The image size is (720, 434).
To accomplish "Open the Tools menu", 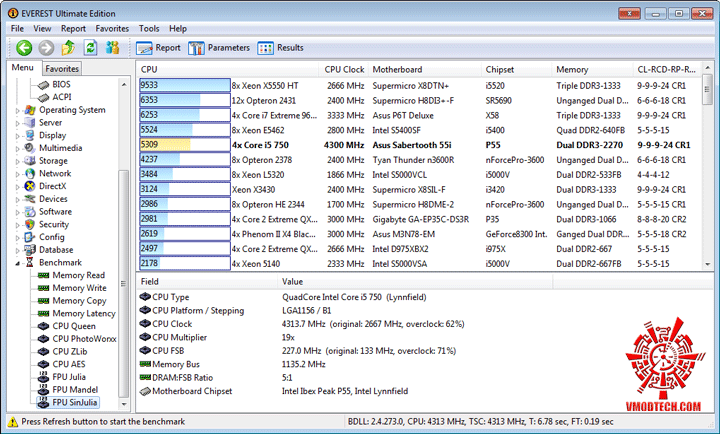I will [x=149, y=28].
